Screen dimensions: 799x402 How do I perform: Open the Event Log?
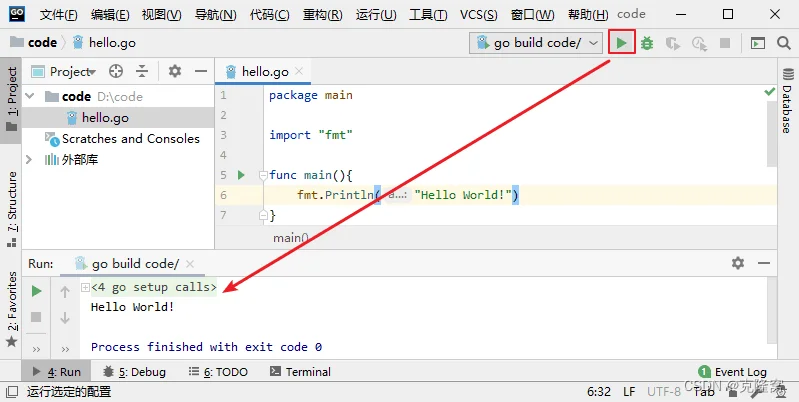pos(733,372)
